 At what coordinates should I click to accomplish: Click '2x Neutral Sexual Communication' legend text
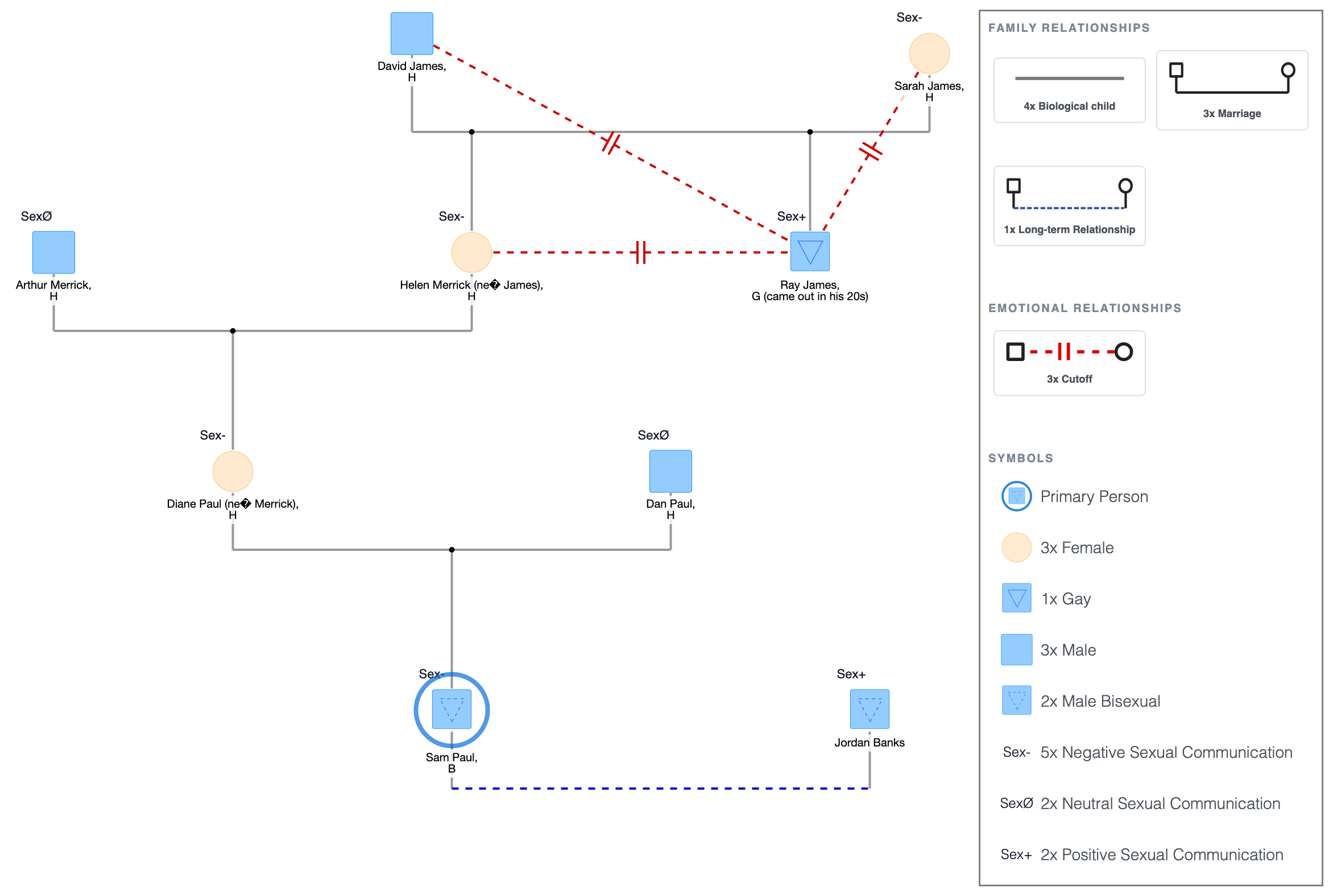click(1160, 803)
